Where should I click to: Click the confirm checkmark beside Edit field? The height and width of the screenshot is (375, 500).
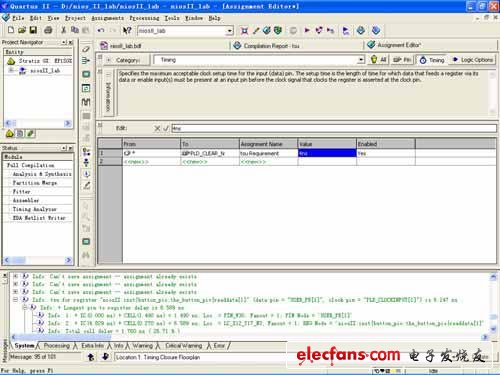point(166,128)
